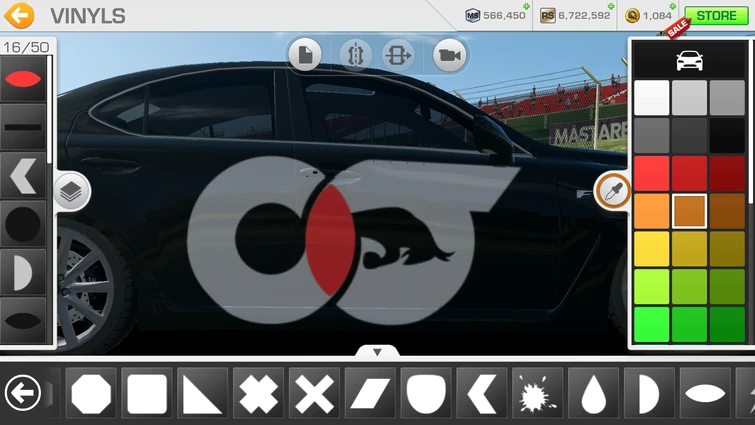Pick the olive yellow swatch
755x425 pixels.
pyautogui.click(x=727, y=249)
